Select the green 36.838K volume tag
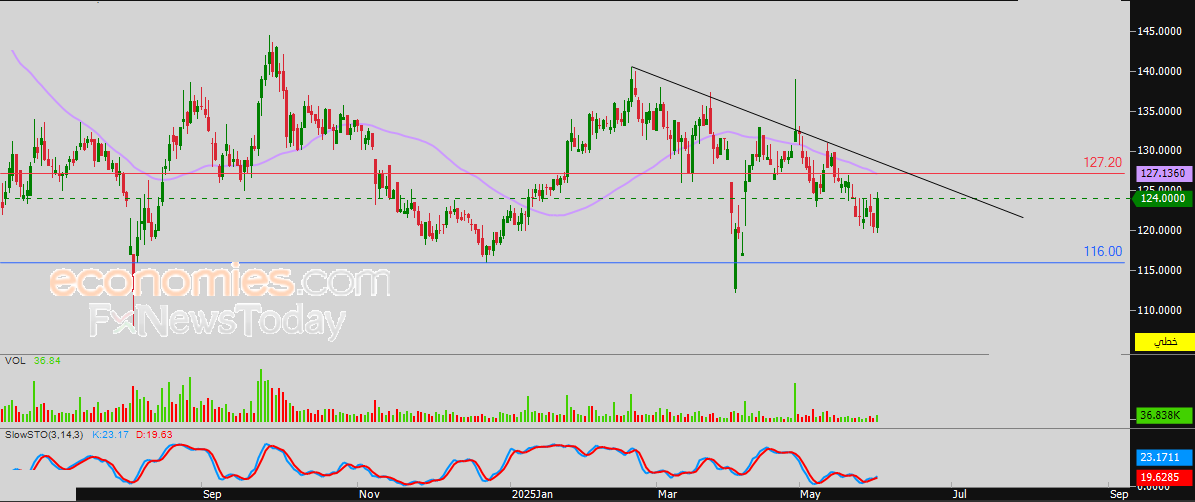The image size is (1195, 502). 1165,416
